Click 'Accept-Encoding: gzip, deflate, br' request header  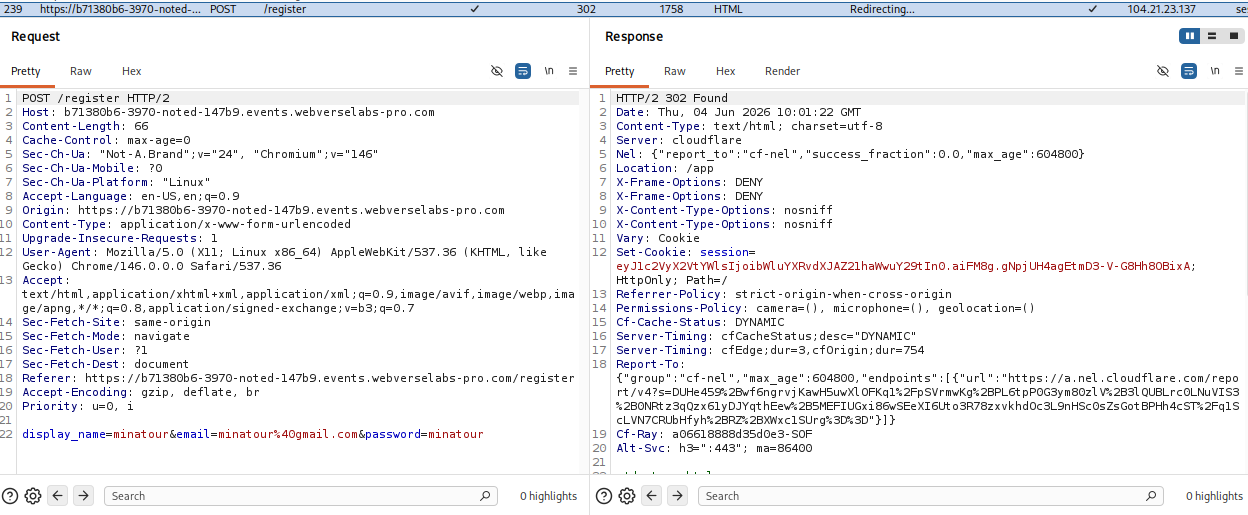point(141,392)
